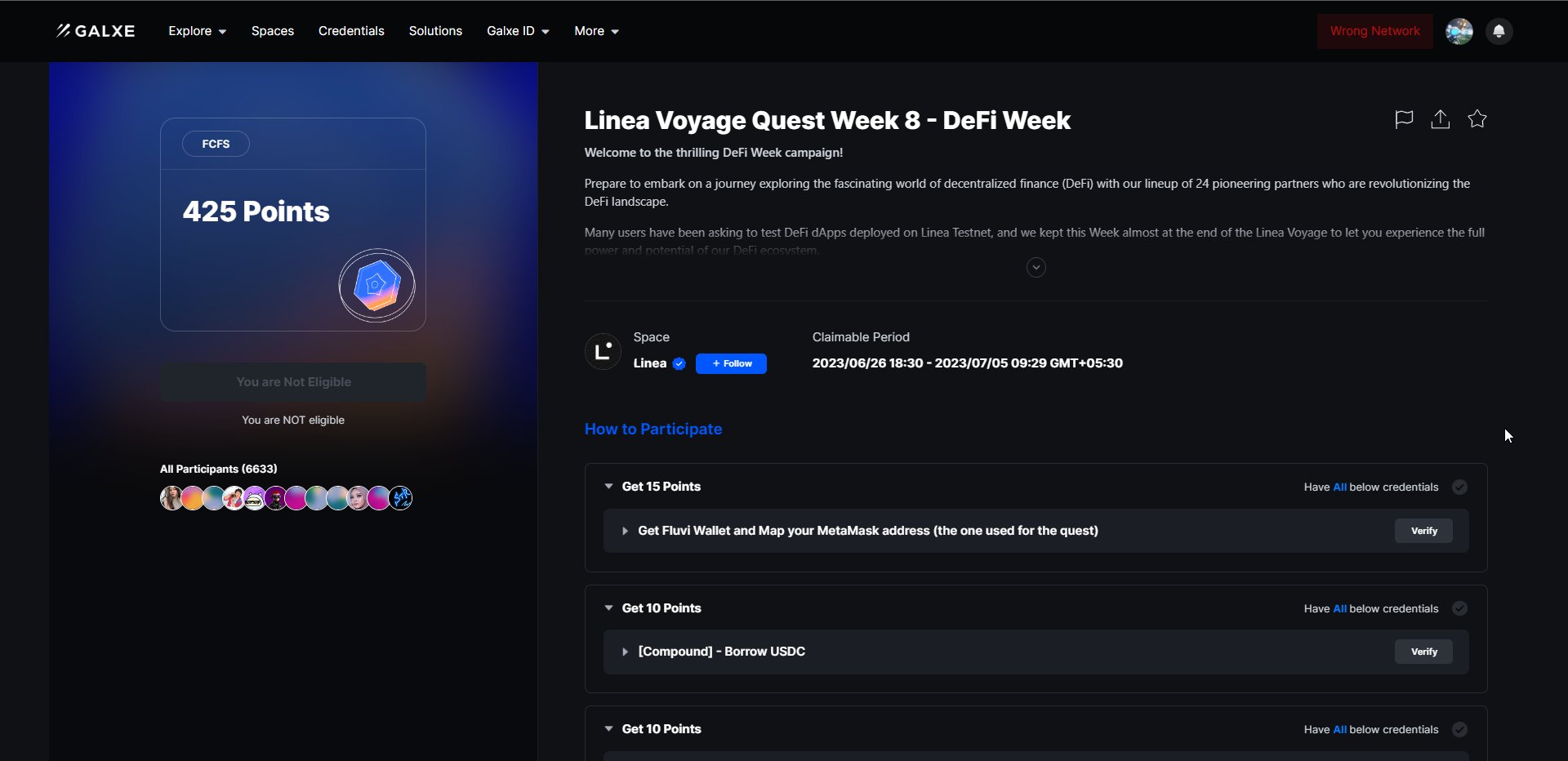Go to Spaces page
The width and height of the screenshot is (1568, 761).
pos(273,31)
